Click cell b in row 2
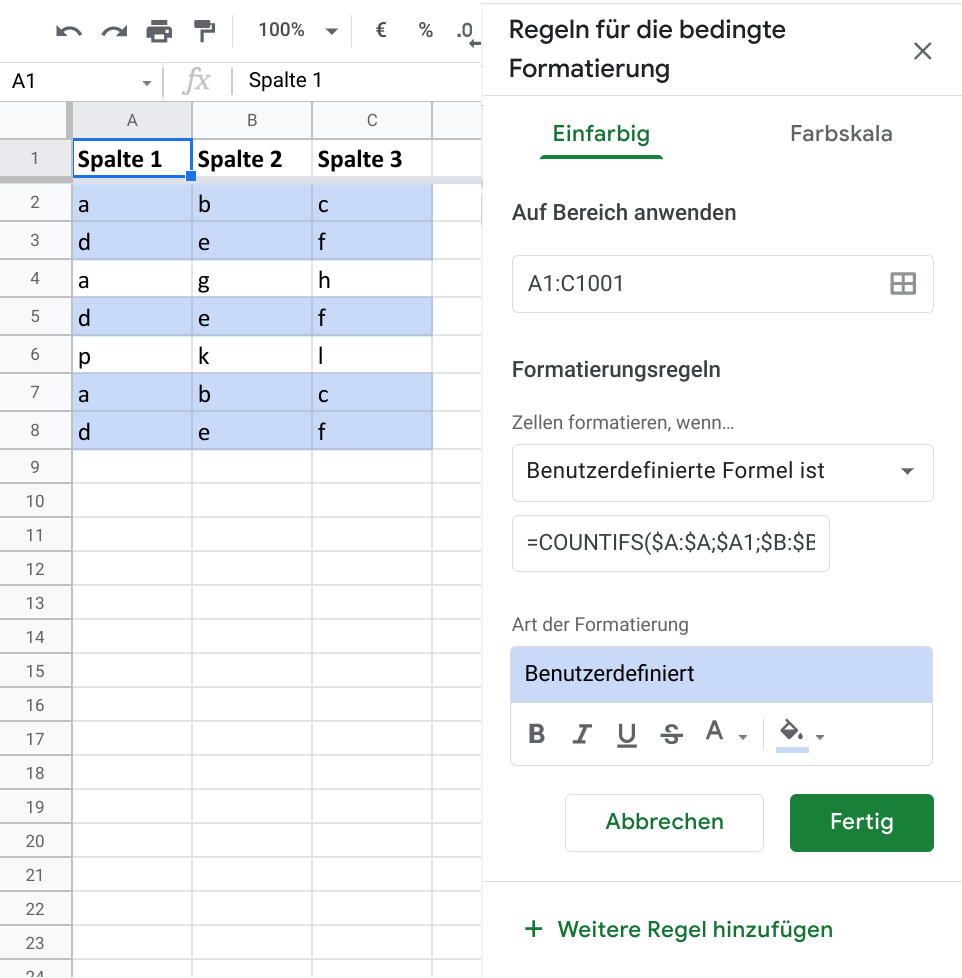The height and width of the screenshot is (978, 962). click(x=252, y=203)
